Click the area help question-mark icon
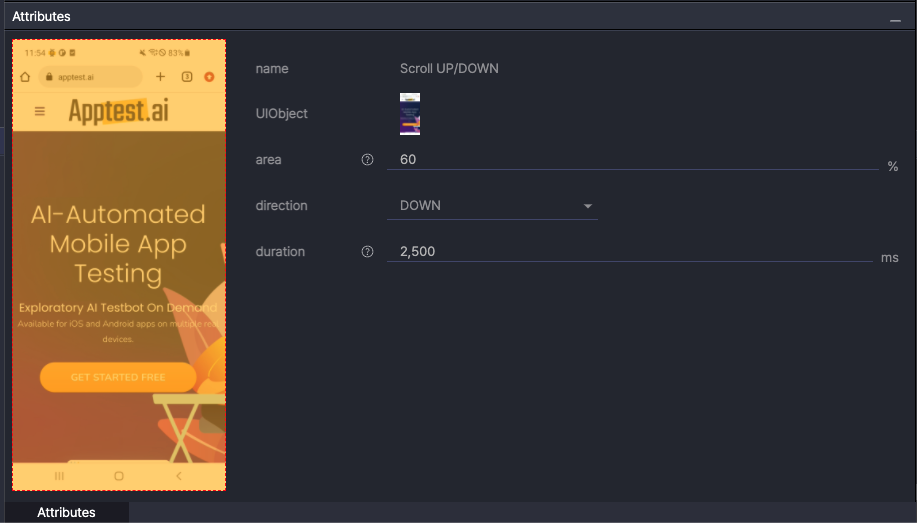The width and height of the screenshot is (917, 523). [367, 160]
